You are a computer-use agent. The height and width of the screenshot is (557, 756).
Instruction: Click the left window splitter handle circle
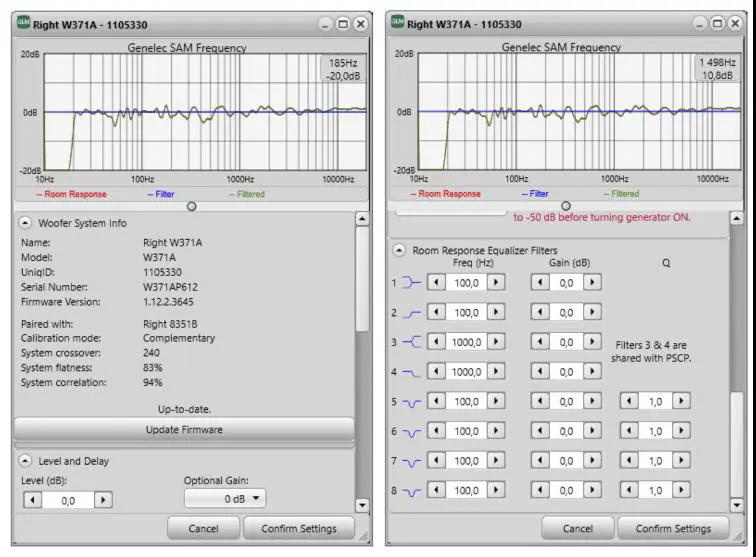tap(191, 206)
